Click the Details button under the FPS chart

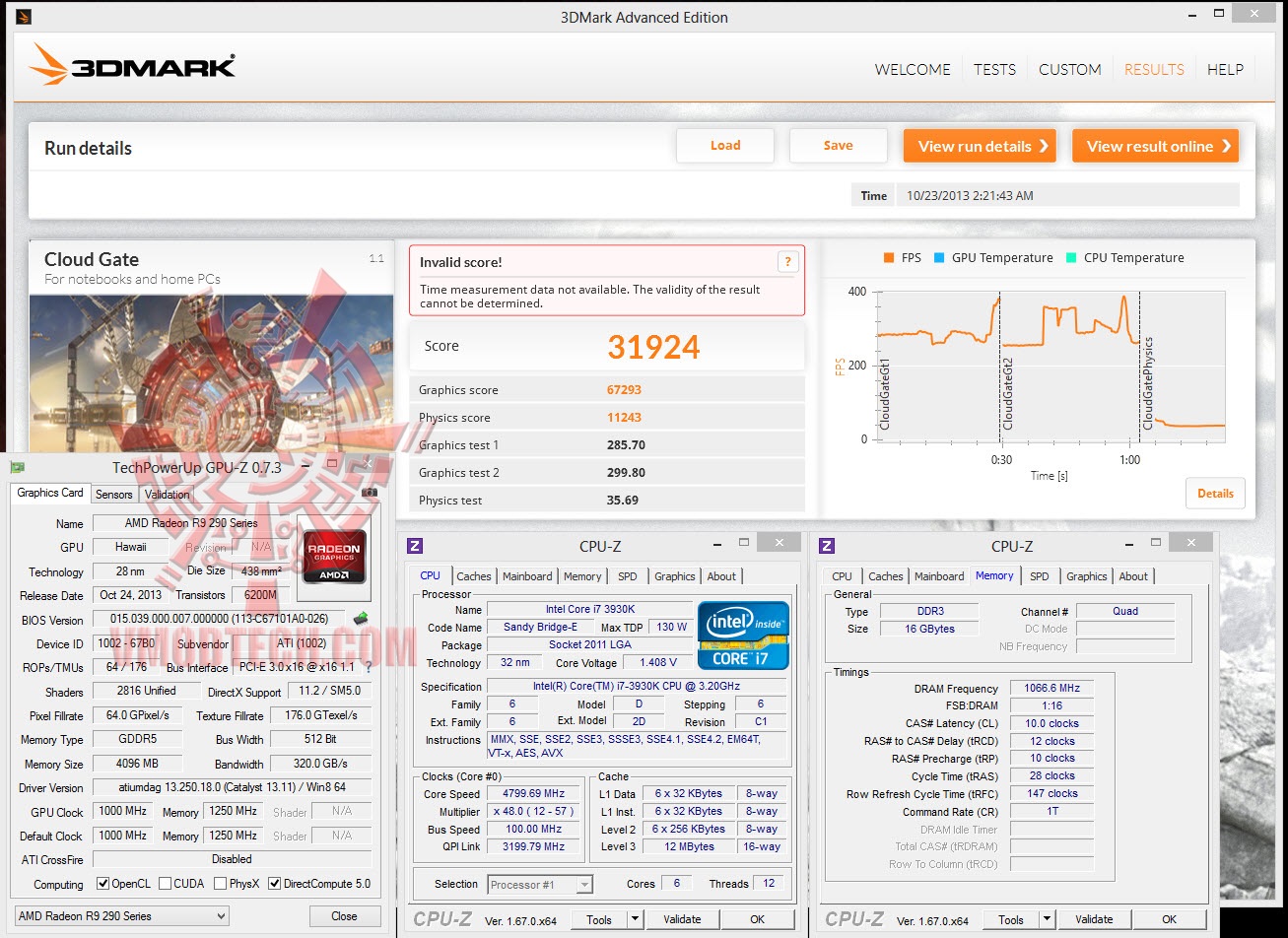pyautogui.click(x=1215, y=494)
